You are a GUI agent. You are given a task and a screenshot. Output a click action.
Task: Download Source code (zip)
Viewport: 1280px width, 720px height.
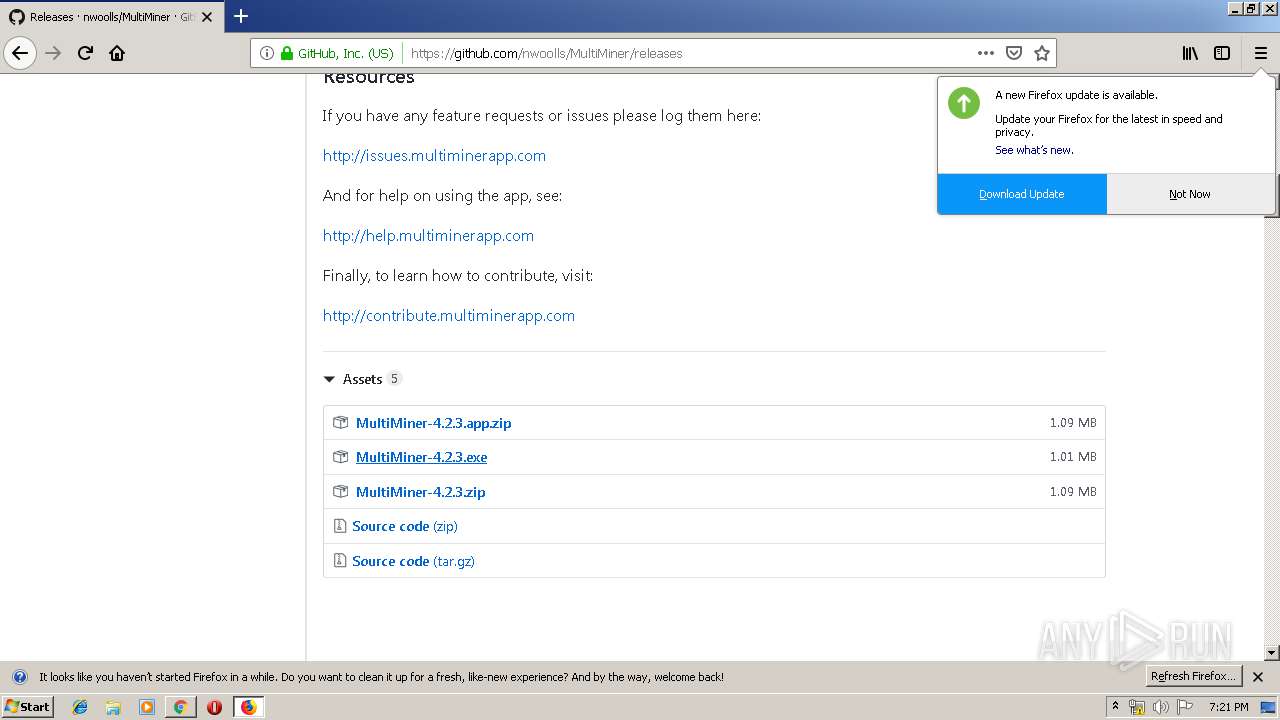(404, 526)
